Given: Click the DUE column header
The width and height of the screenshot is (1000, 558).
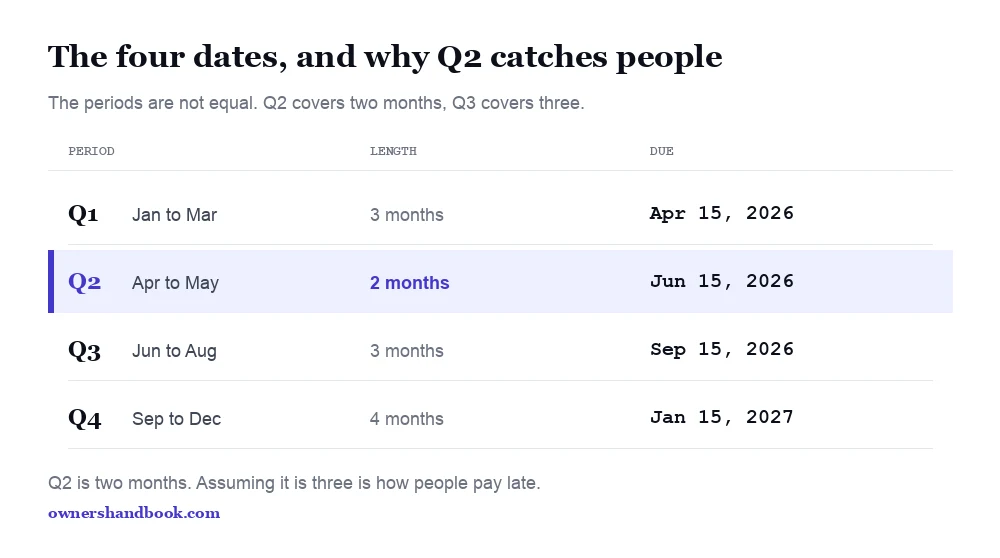Looking at the screenshot, I should tap(661, 151).
